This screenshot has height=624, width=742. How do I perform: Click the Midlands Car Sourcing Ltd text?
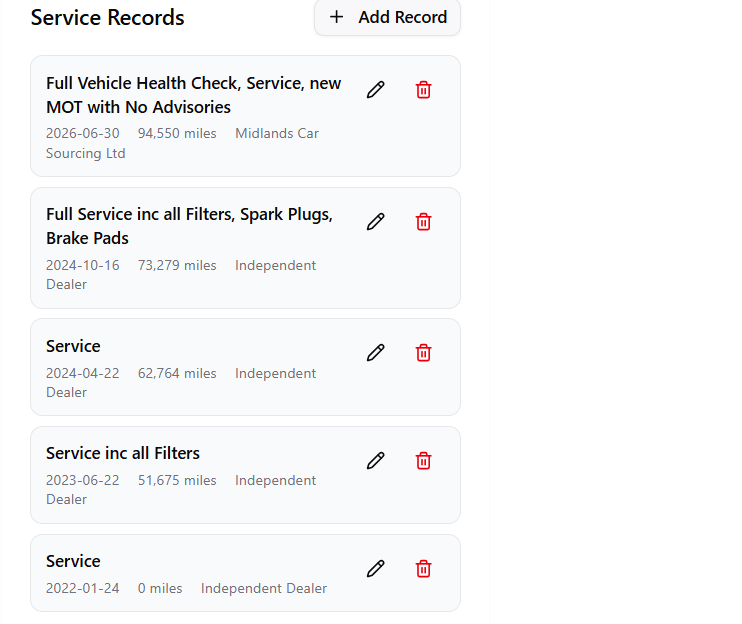[x=182, y=143]
